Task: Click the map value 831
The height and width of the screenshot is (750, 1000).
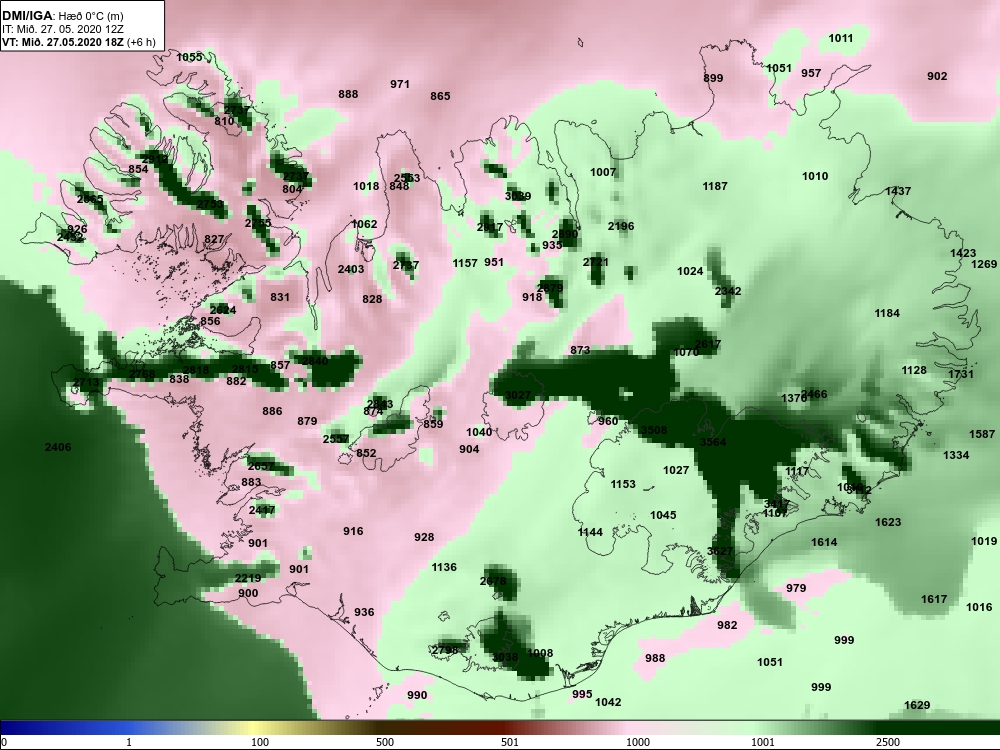Action: (x=280, y=297)
